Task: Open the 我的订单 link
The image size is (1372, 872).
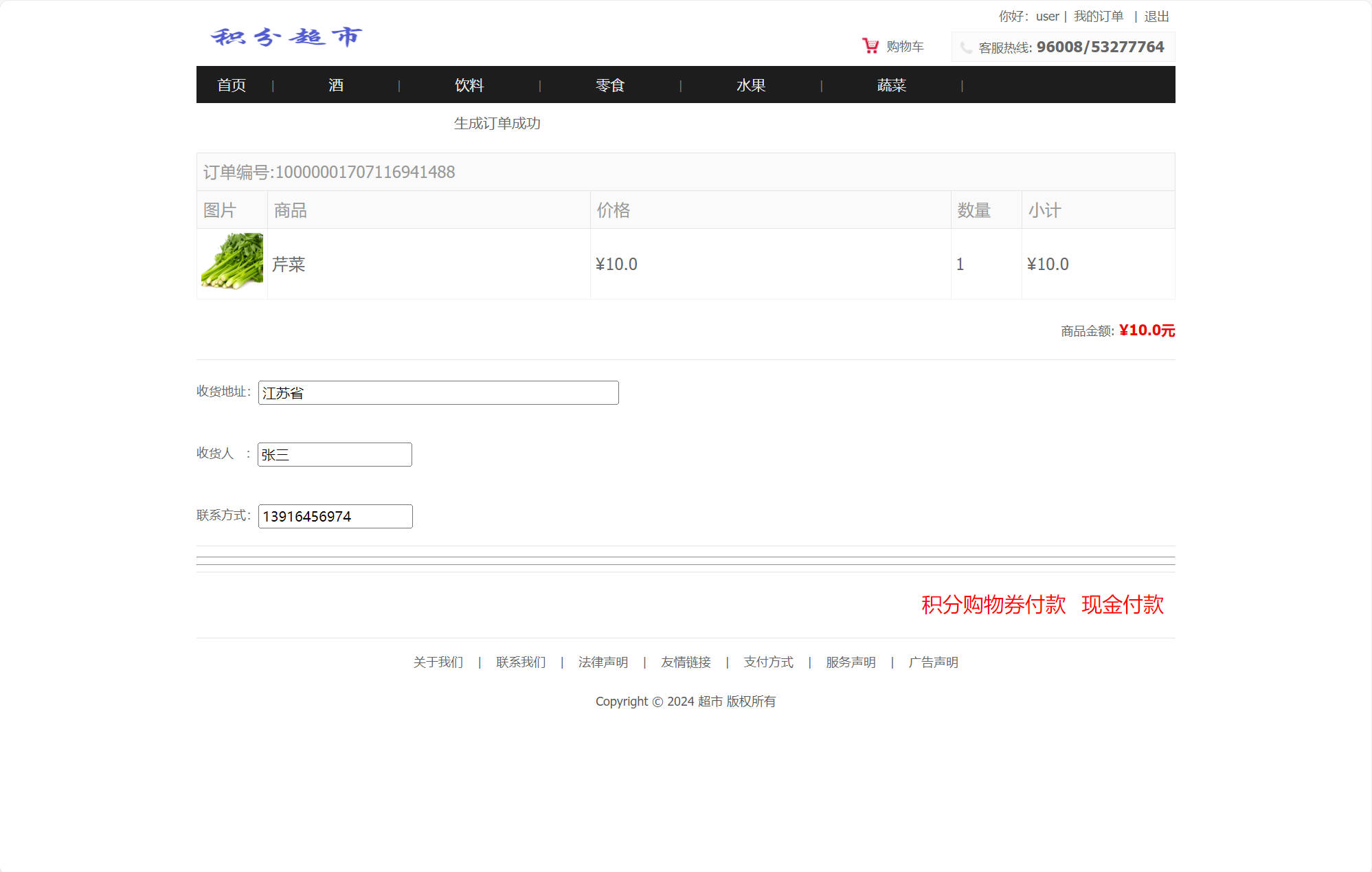Action: pyautogui.click(x=1099, y=16)
